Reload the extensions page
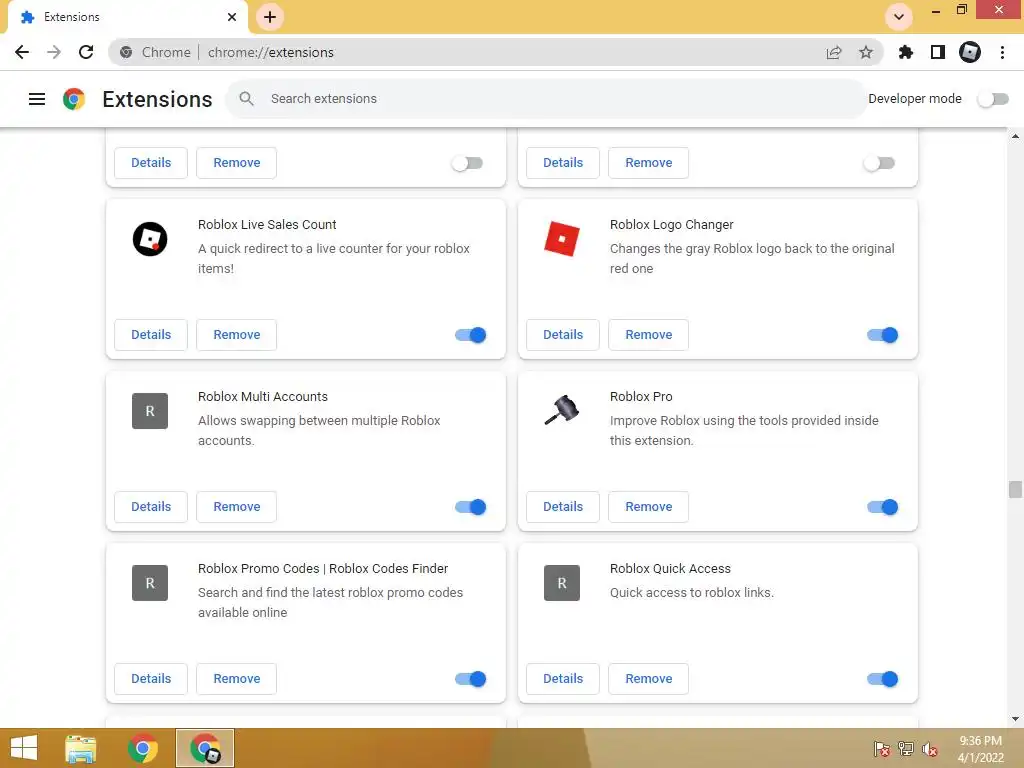 click(x=86, y=52)
